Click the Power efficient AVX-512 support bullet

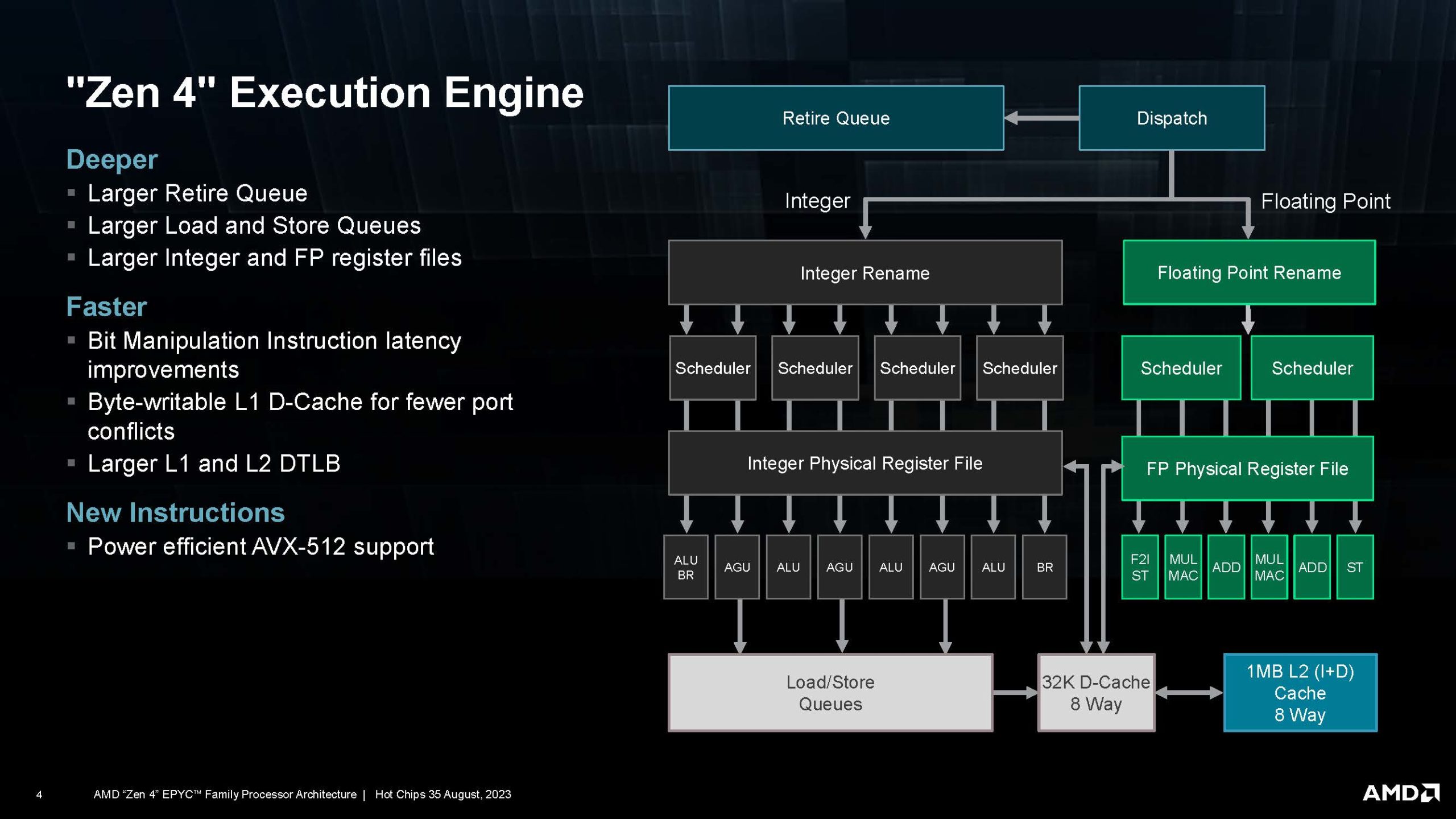point(260,547)
